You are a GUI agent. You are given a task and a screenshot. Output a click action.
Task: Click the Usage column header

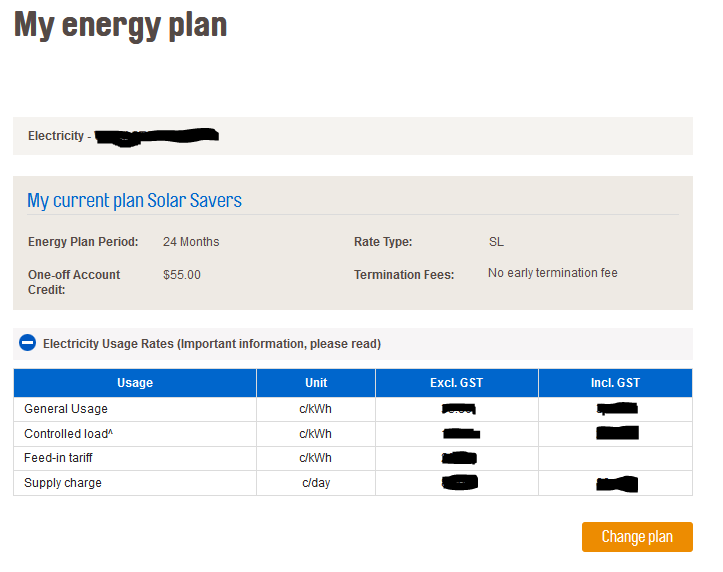135,383
